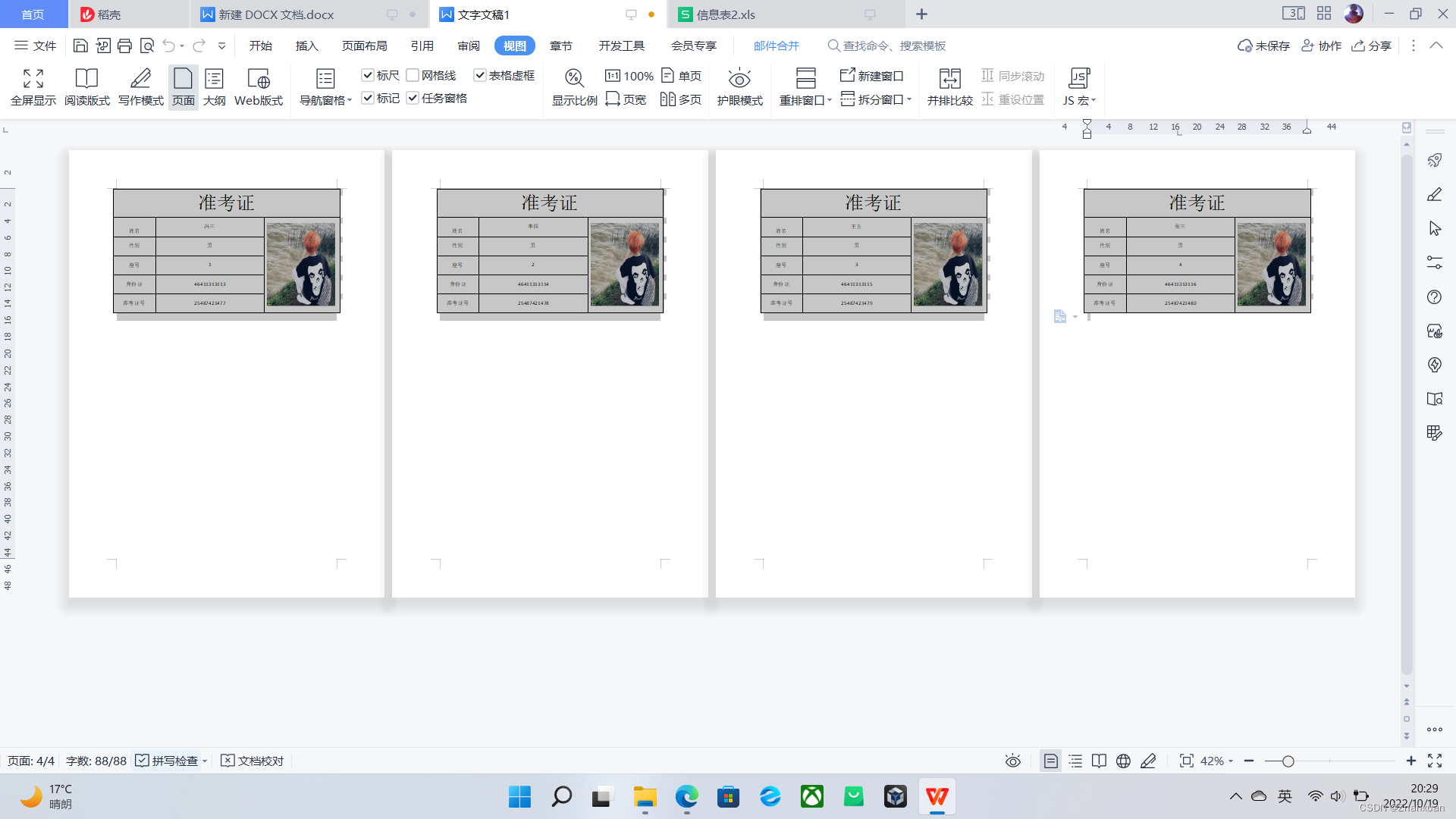Click the 并排比较 side-by-side compare icon
This screenshot has height=819, width=1456.
[949, 79]
